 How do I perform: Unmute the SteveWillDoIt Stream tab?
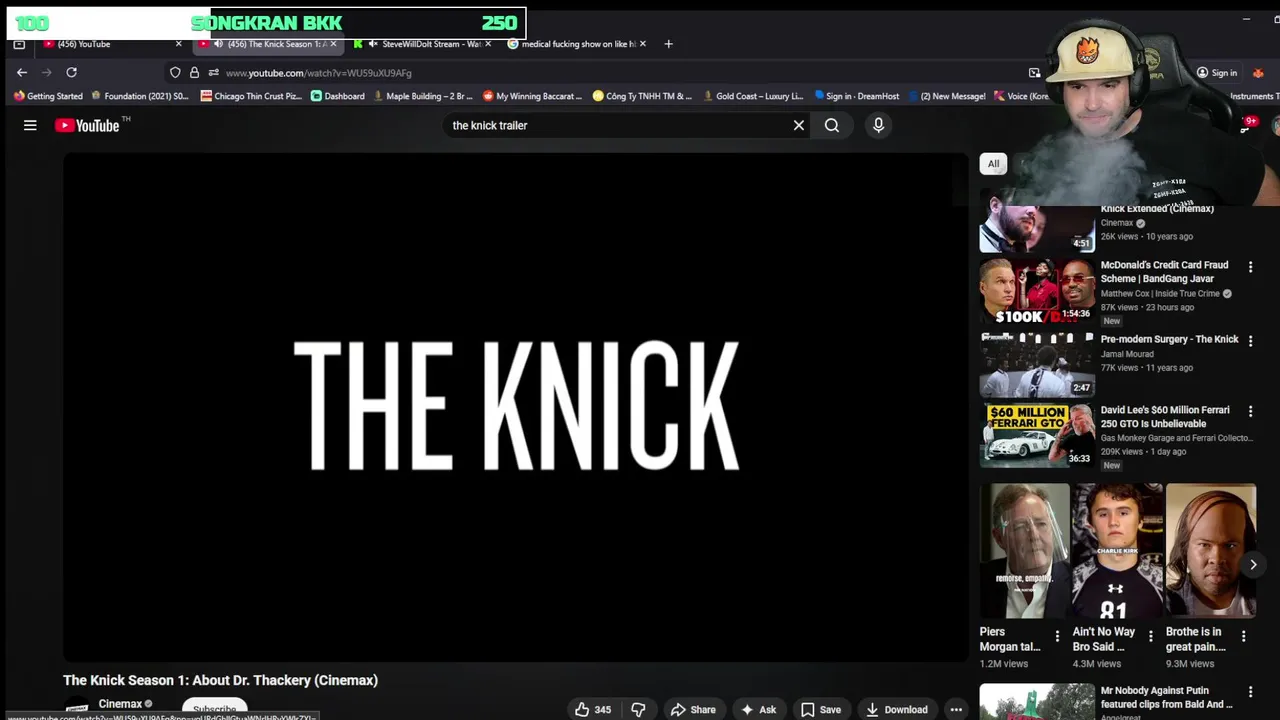click(x=373, y=44)
